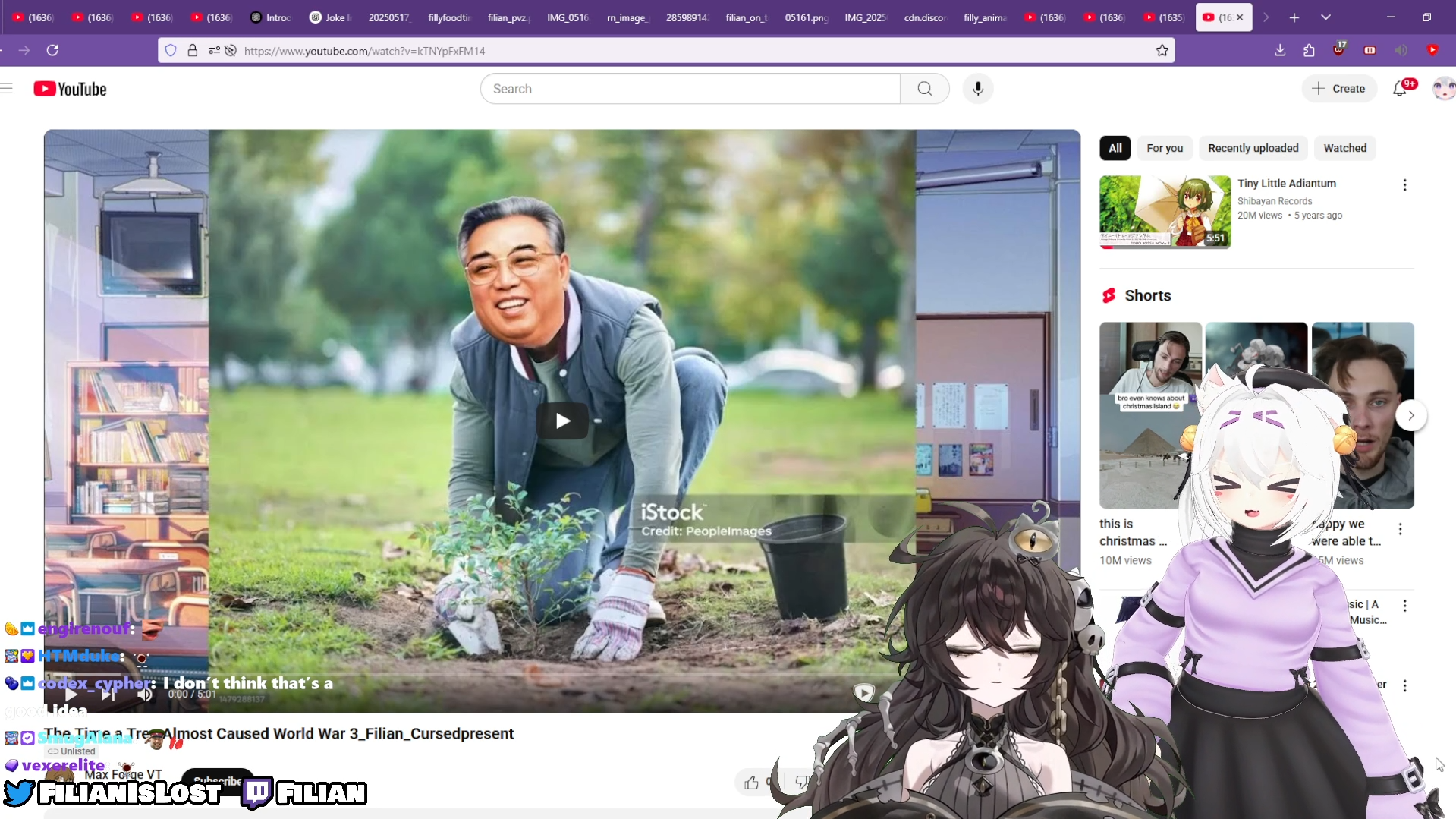Click the Create button
1456x819 pixels.
1339,89
